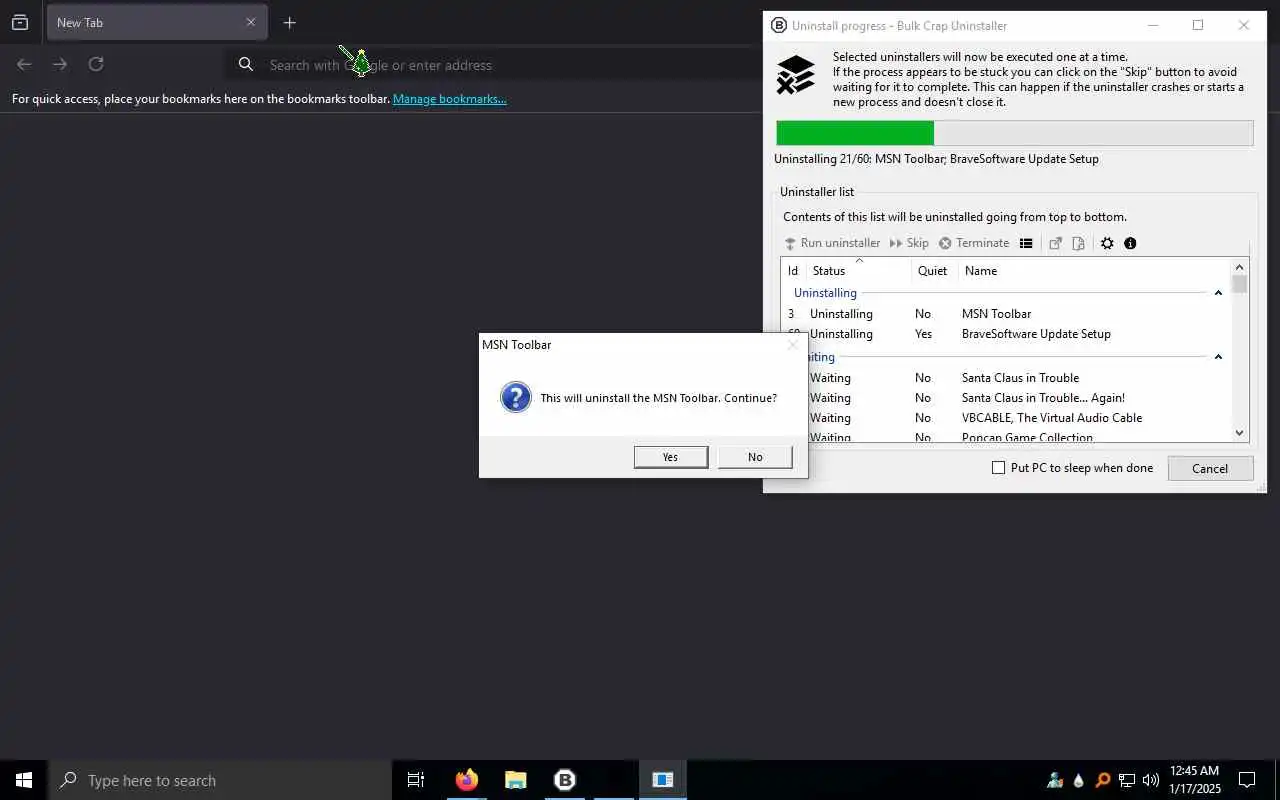Viewport: 1280px width, 800px height.
Task: Click No in the MSN Toolbar dialog
Action: click(755, 457)
